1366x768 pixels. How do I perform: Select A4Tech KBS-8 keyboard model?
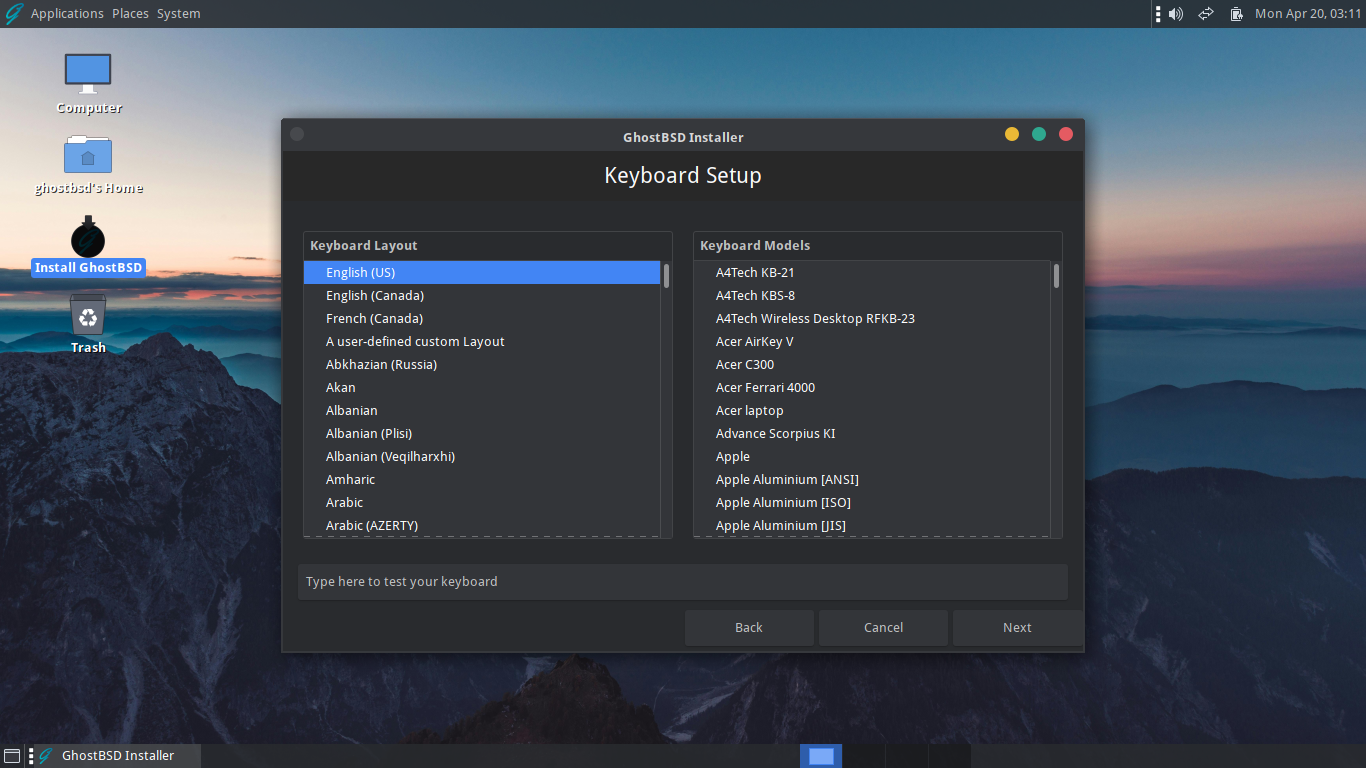click(872, 296)
